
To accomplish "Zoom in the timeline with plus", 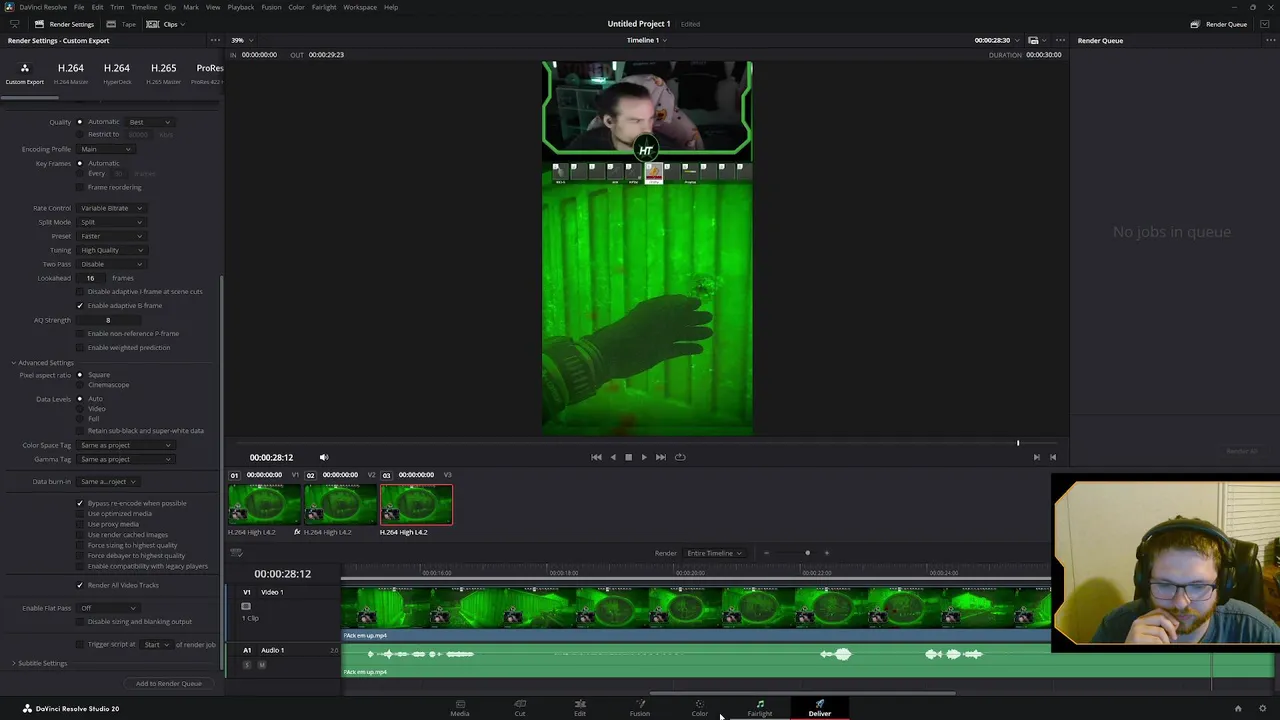I will [826, 553].
